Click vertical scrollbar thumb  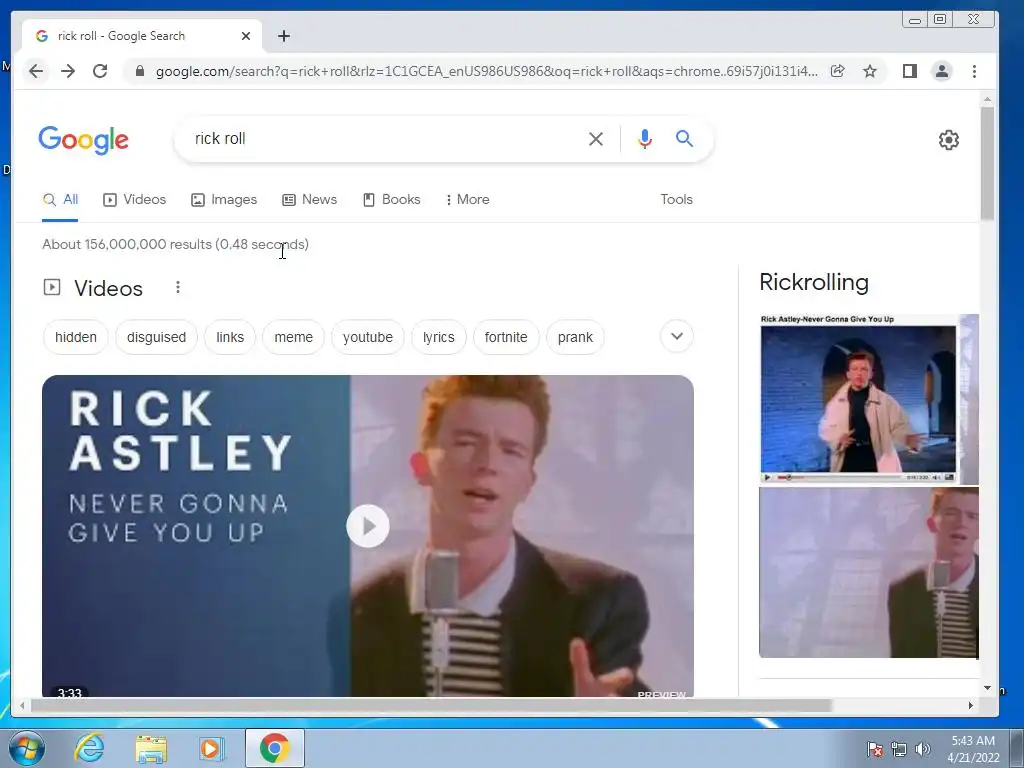(x=987, y=163)
